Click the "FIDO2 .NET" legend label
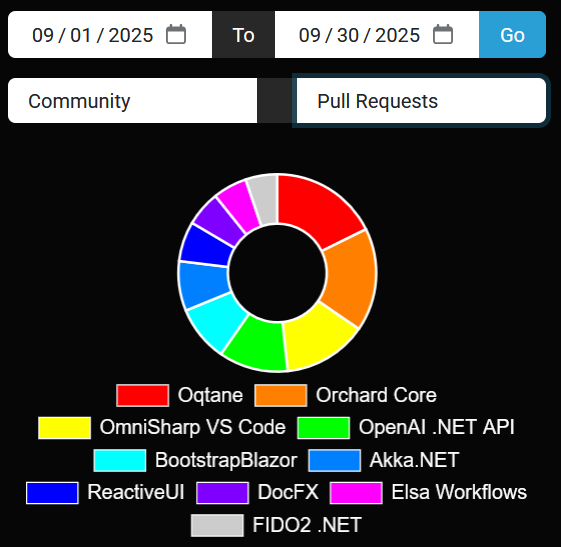The height and width of the screenshot is (547, 561). tap(307, 525)
